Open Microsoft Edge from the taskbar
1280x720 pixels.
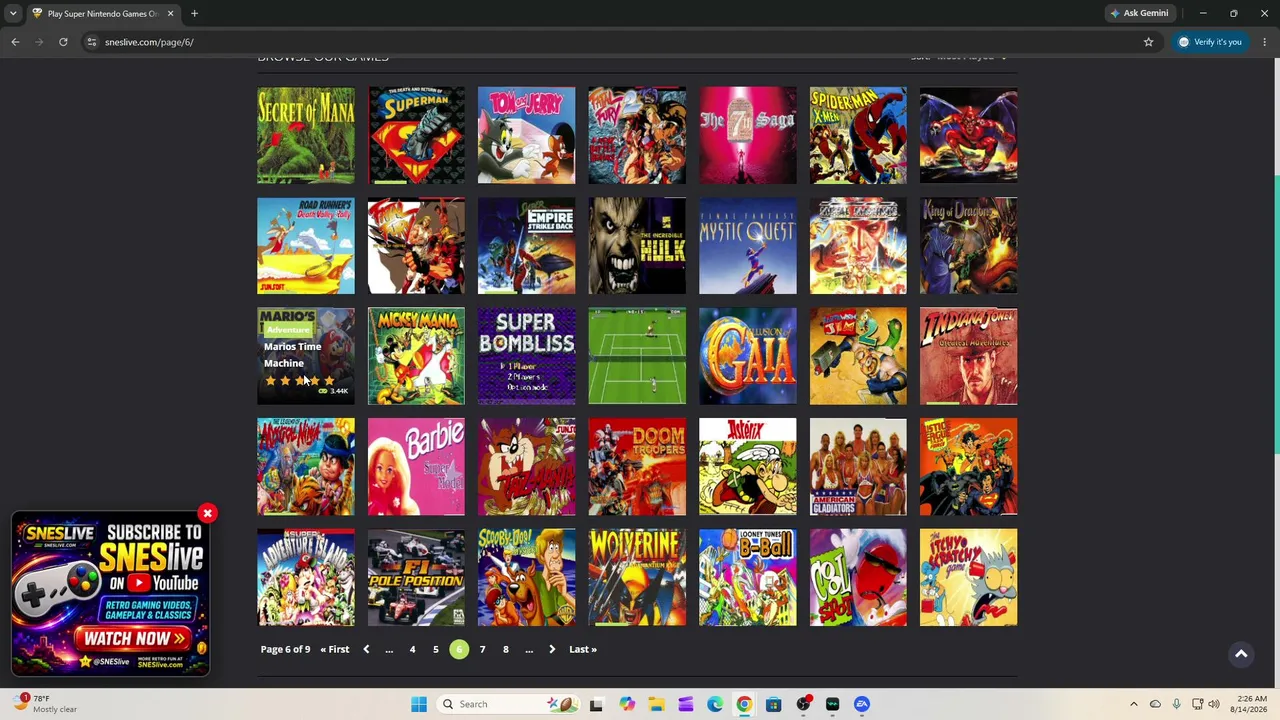click(x=715, y=704)
